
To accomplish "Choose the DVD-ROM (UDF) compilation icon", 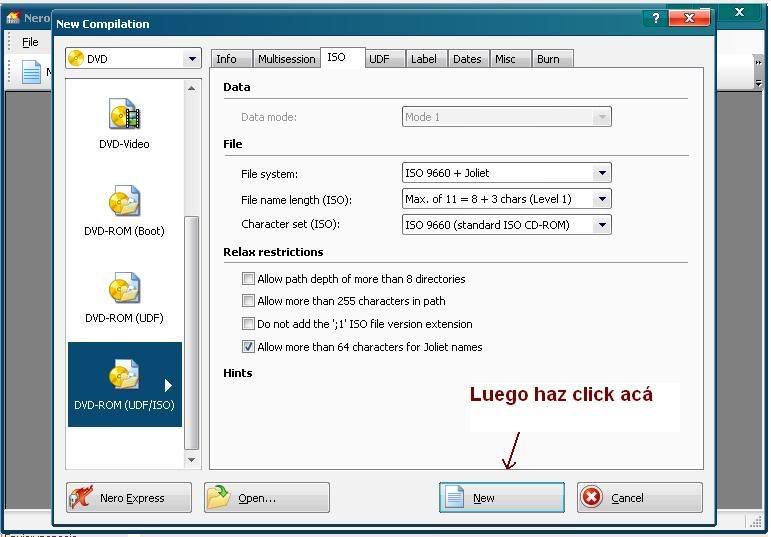I will point(124,288).
